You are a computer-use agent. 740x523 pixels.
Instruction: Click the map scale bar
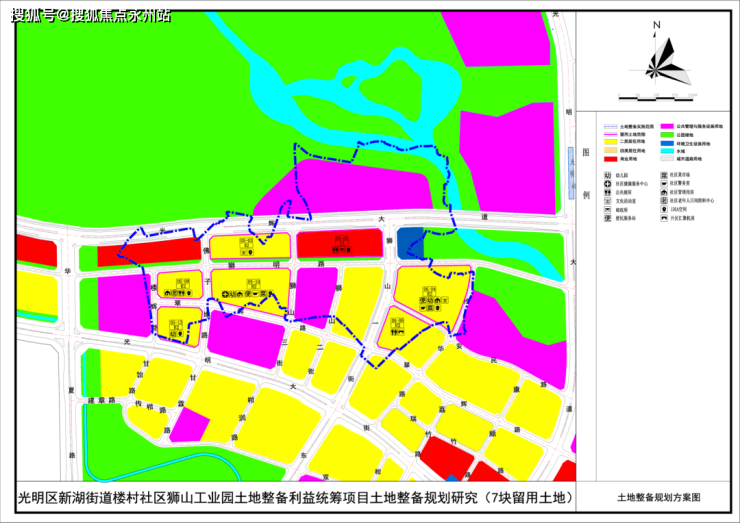656,98
